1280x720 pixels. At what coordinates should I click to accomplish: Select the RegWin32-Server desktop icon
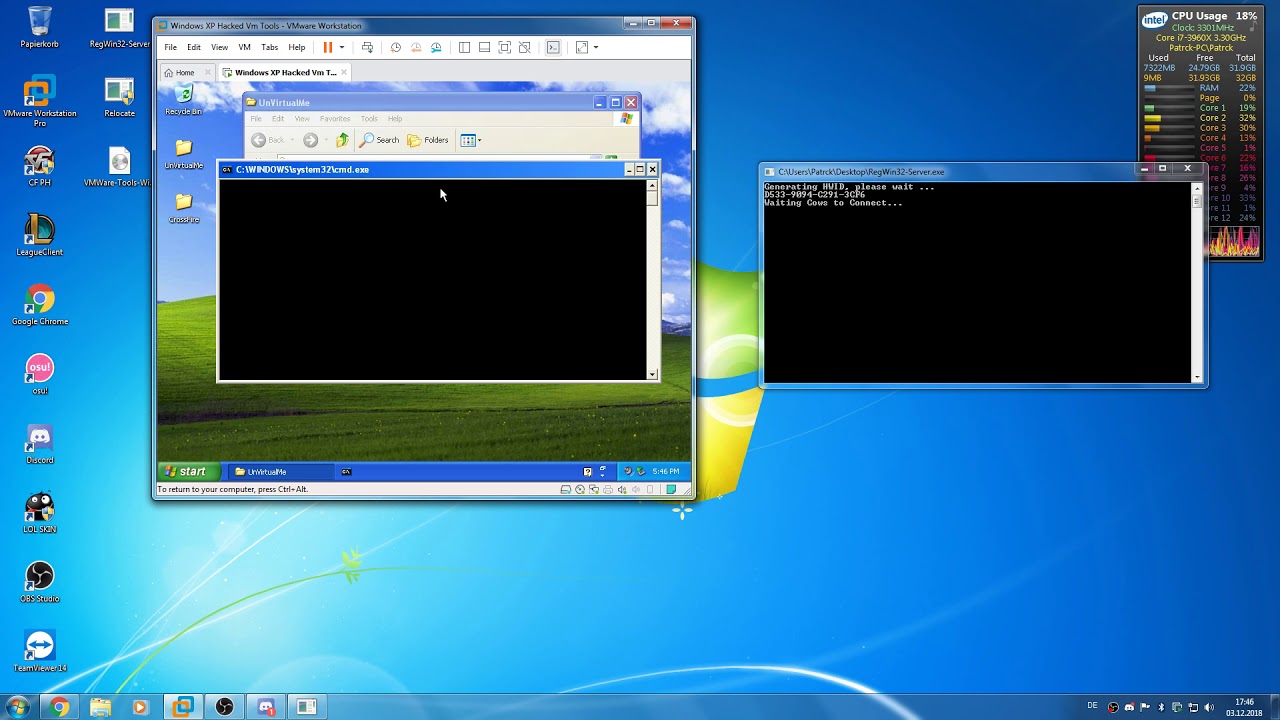tap(119, 27)
